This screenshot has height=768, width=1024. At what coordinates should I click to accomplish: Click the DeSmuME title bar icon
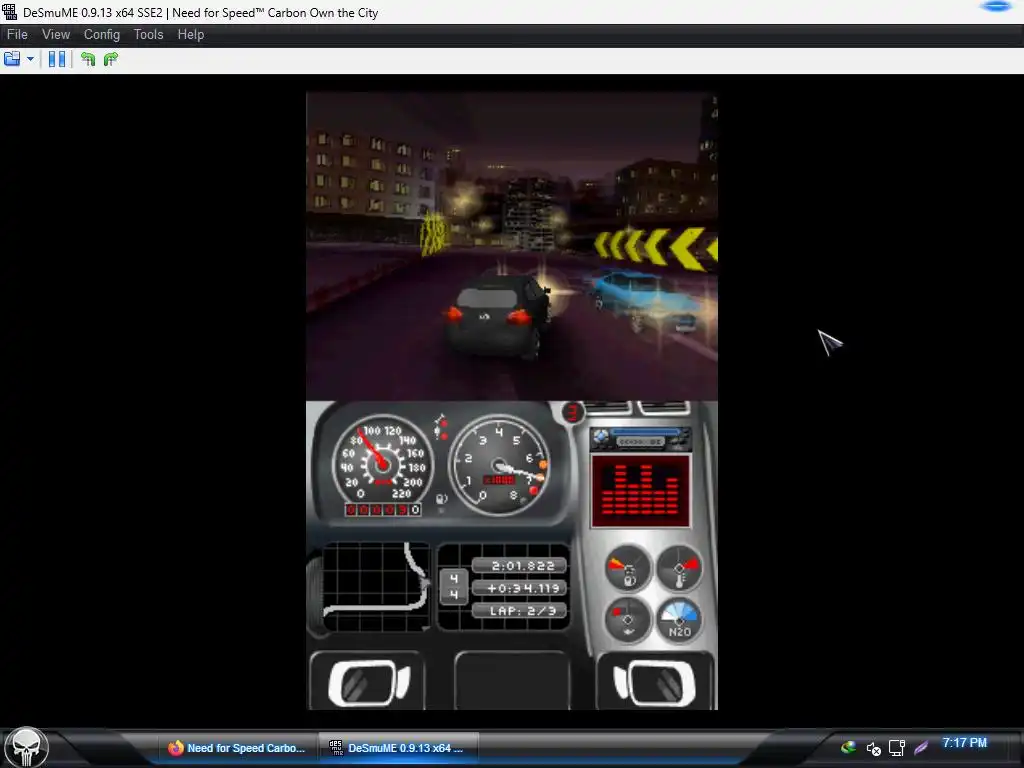(x=9, y=12)
